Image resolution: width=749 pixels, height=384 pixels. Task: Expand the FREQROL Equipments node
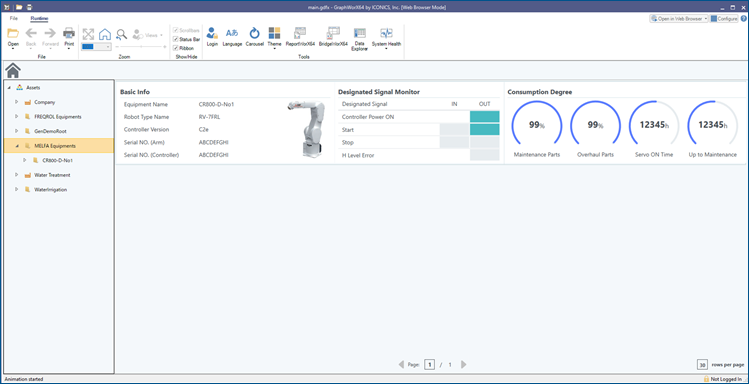17,117
